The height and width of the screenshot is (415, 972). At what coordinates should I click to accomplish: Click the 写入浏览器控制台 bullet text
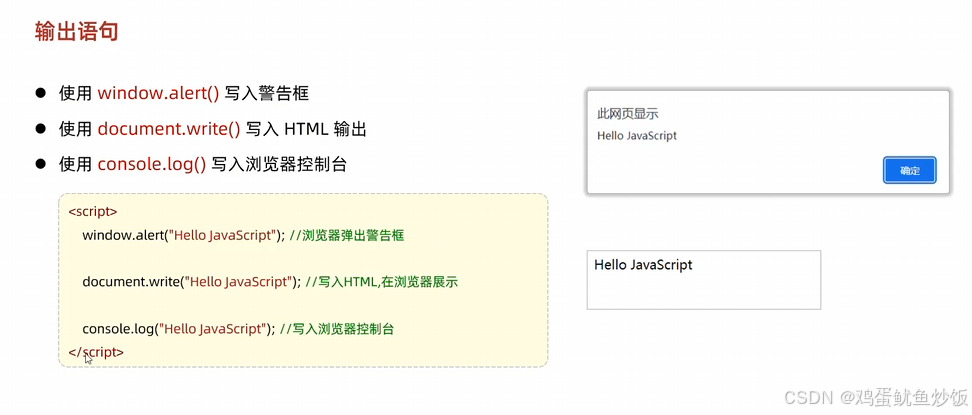point(279,164)
